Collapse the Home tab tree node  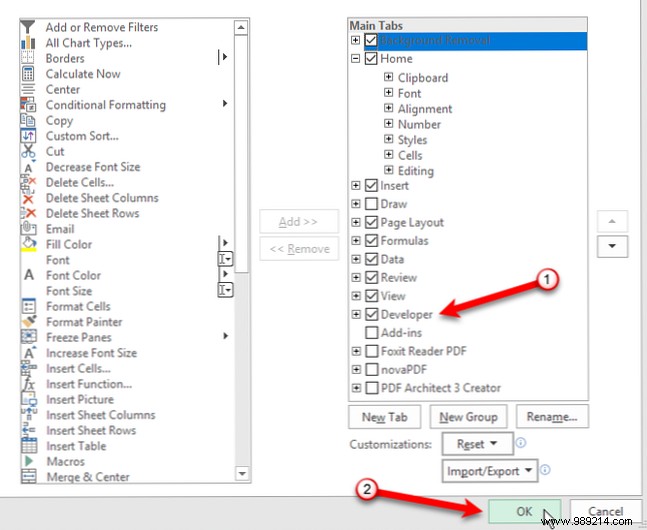(x=355, y=58)
